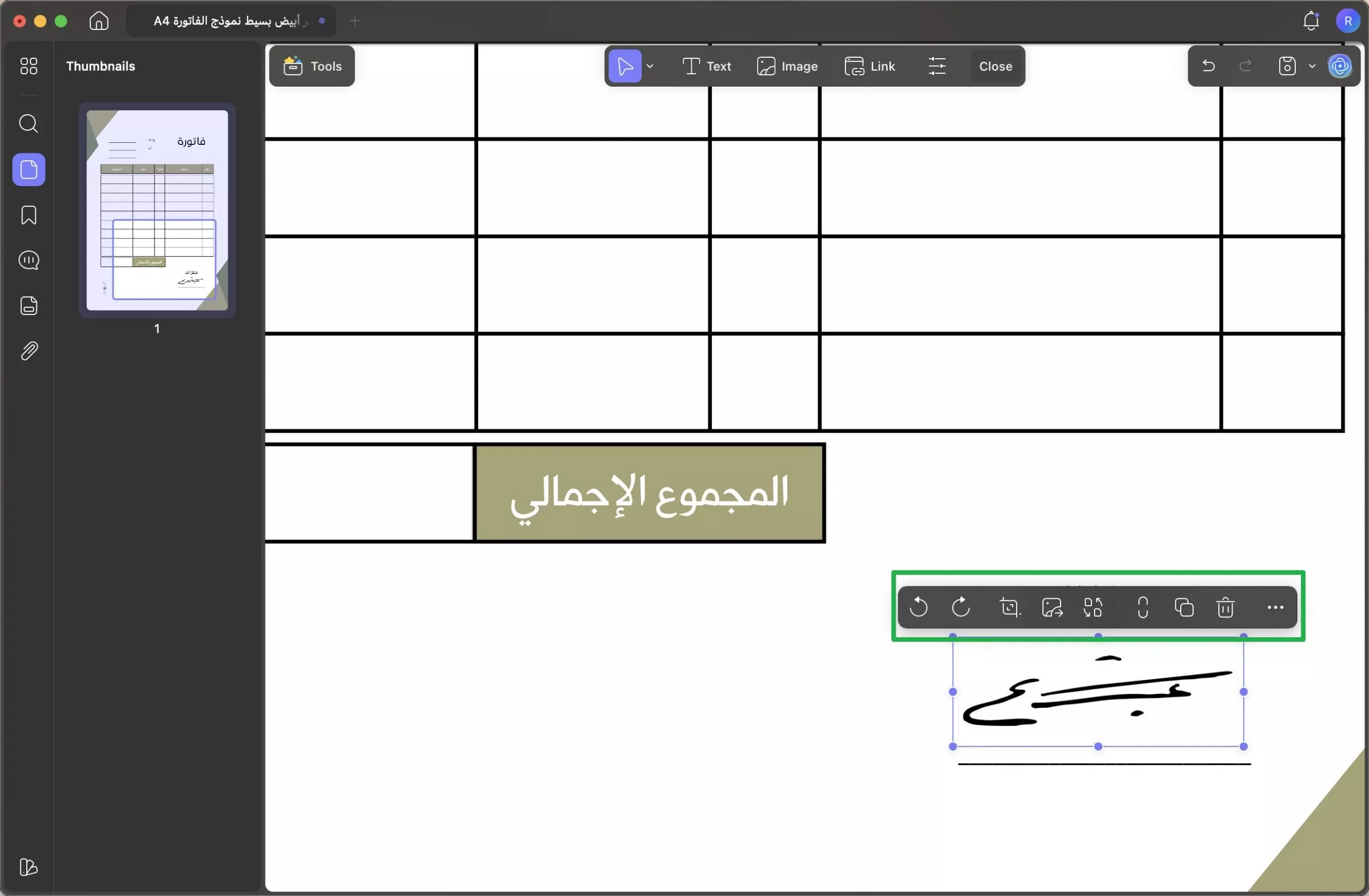Click the link icon in image toolbar

(x=1142, y=607)
